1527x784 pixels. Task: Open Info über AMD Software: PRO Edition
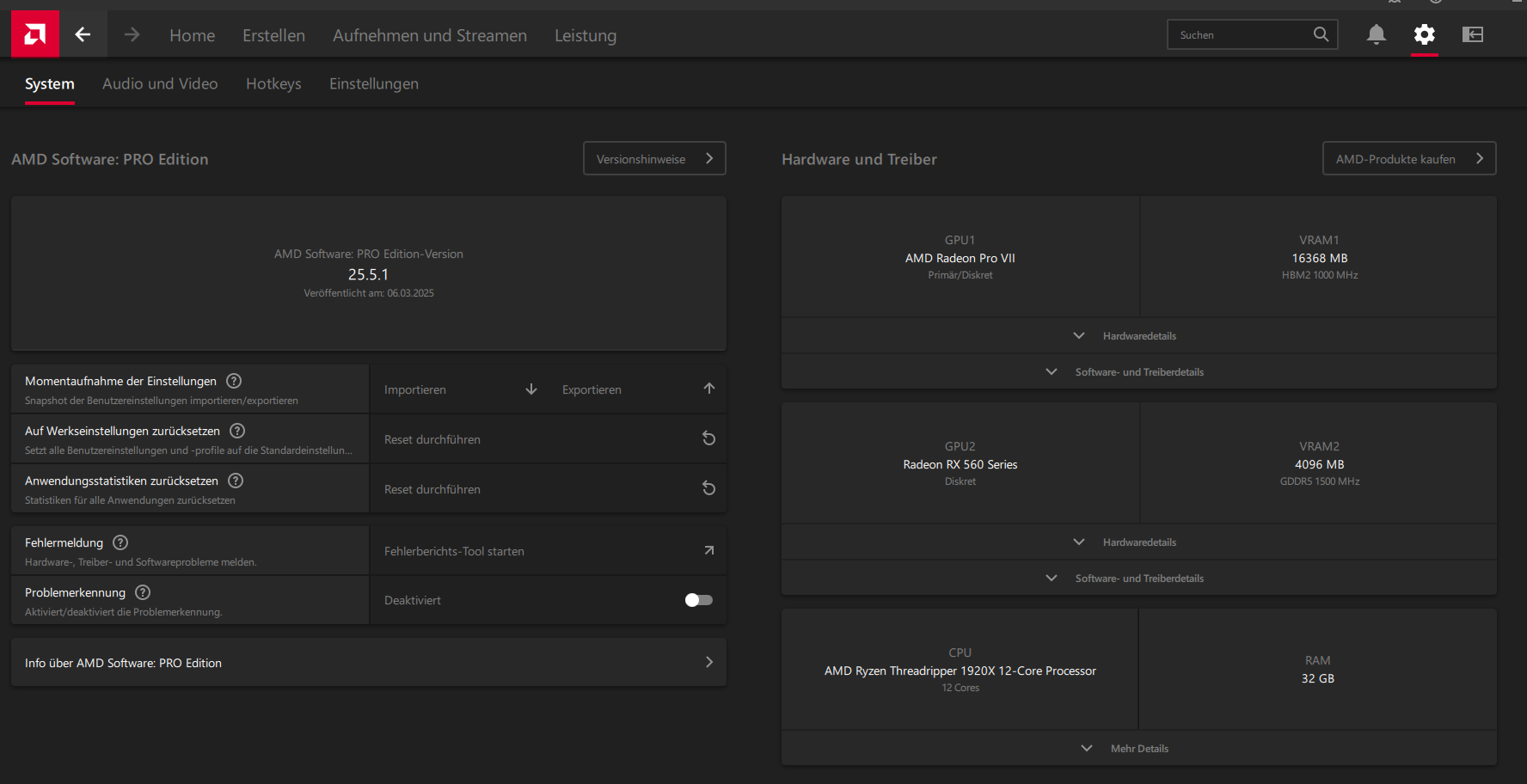point(369,662)
